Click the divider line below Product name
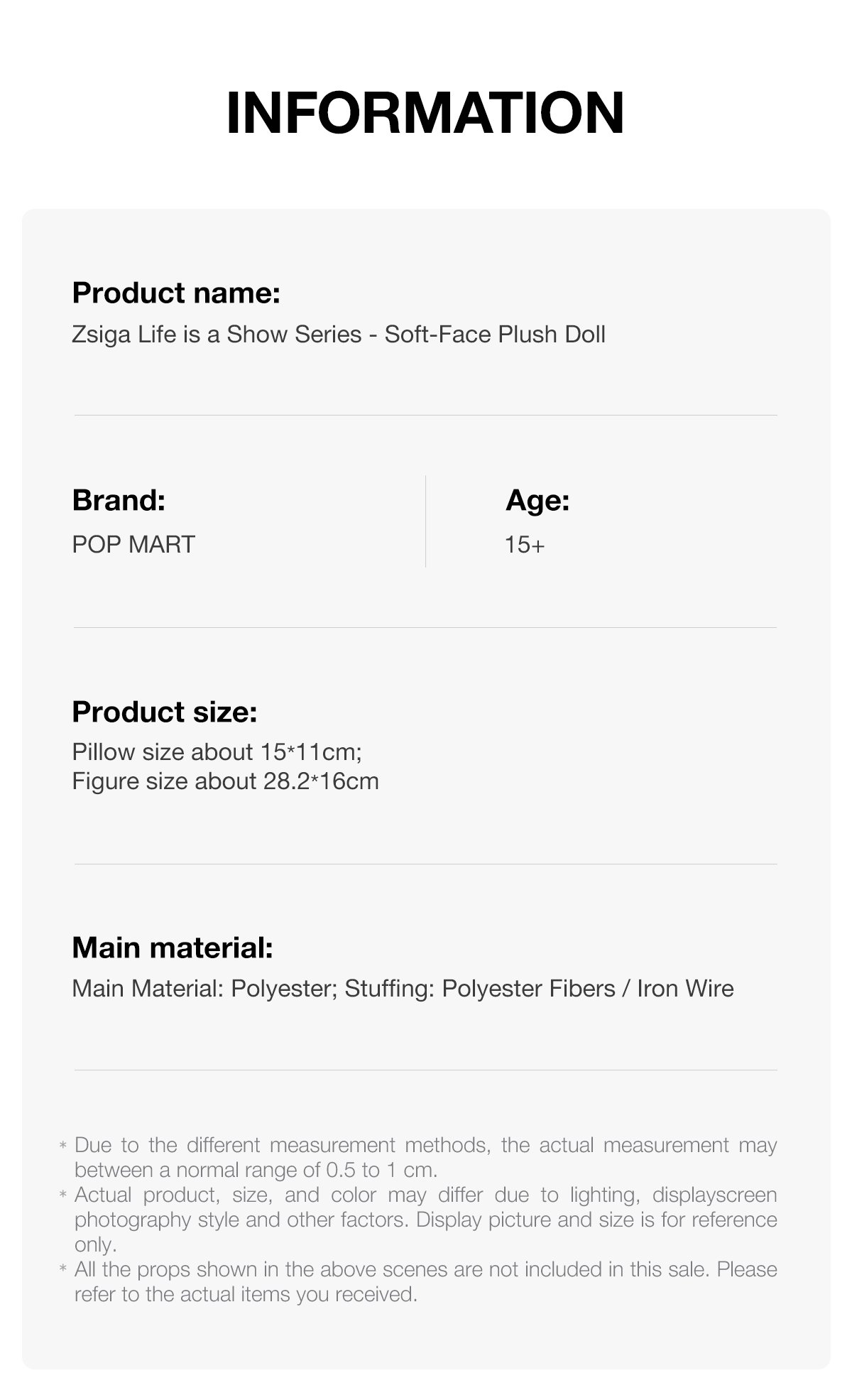Viewport: 852px width, 1400px height. click(425, 415)
